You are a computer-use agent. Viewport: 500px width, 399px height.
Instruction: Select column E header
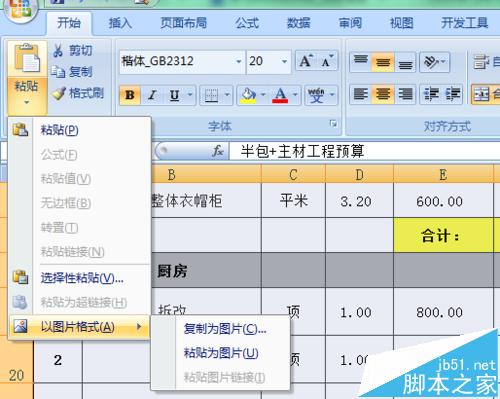(x=443, y=174)
